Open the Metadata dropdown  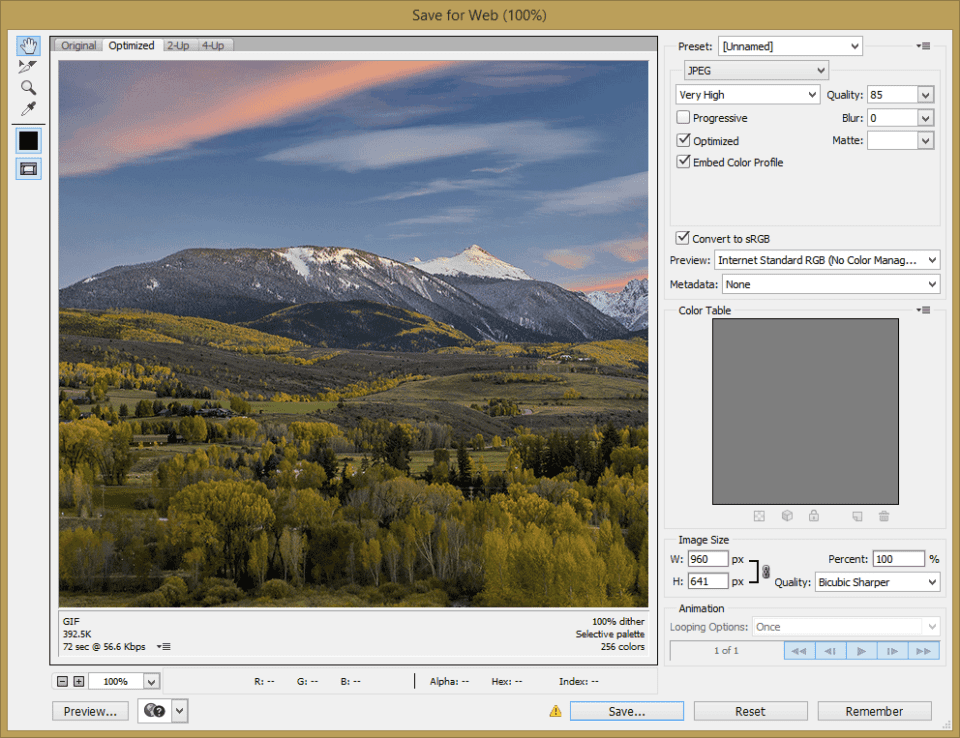coord(831,284)
